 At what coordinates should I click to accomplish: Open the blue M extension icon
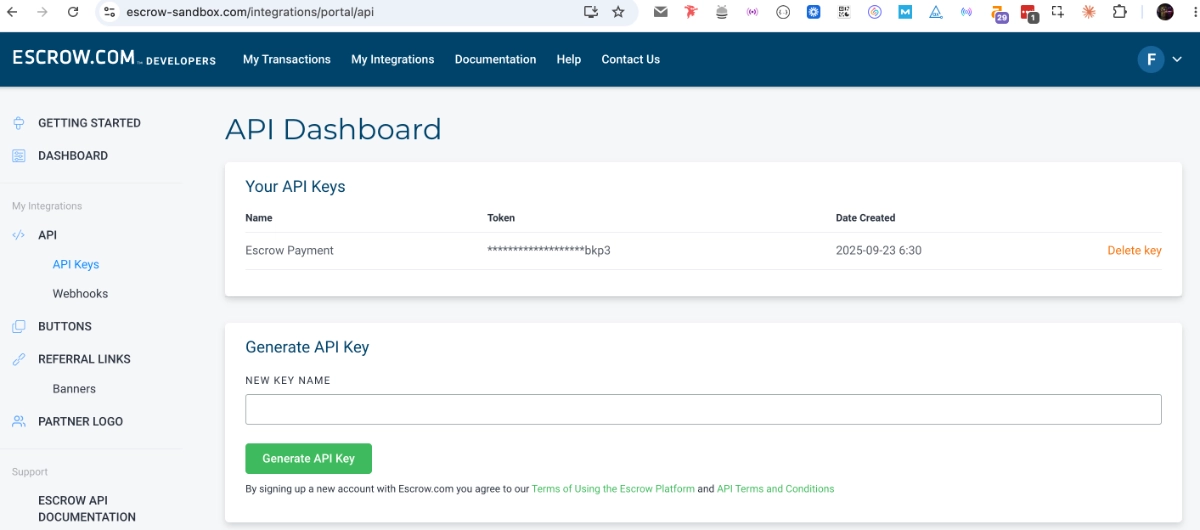point(905,12)
